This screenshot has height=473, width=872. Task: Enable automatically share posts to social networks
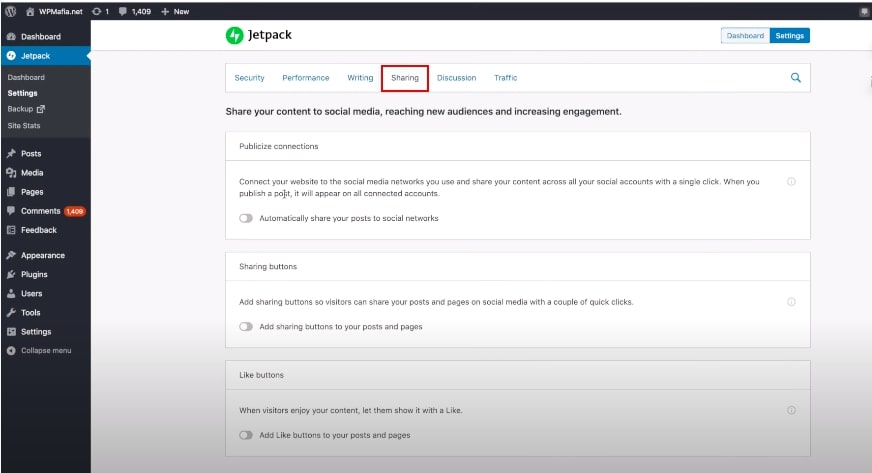pyautogui.click(x=246, y=218)
